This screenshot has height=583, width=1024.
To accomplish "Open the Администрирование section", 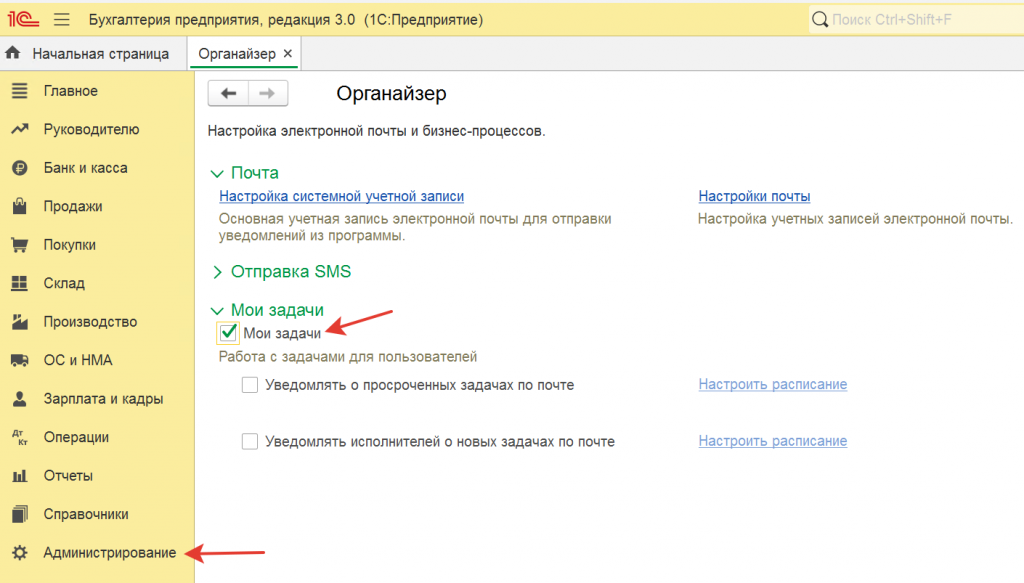I will [x=110, y=553].
